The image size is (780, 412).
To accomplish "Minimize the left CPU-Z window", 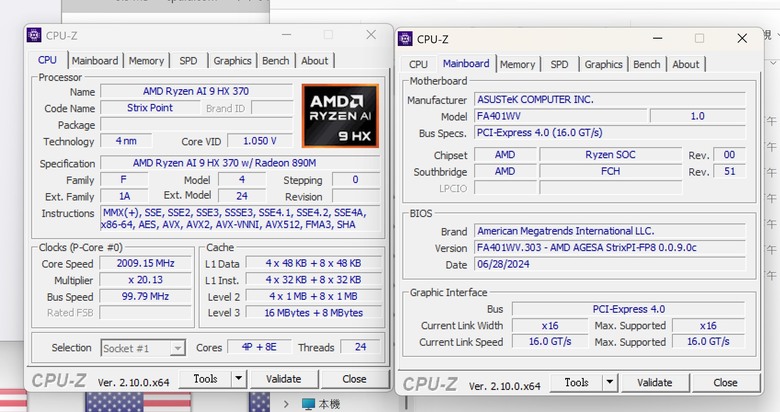I will (x=287, y=34).
